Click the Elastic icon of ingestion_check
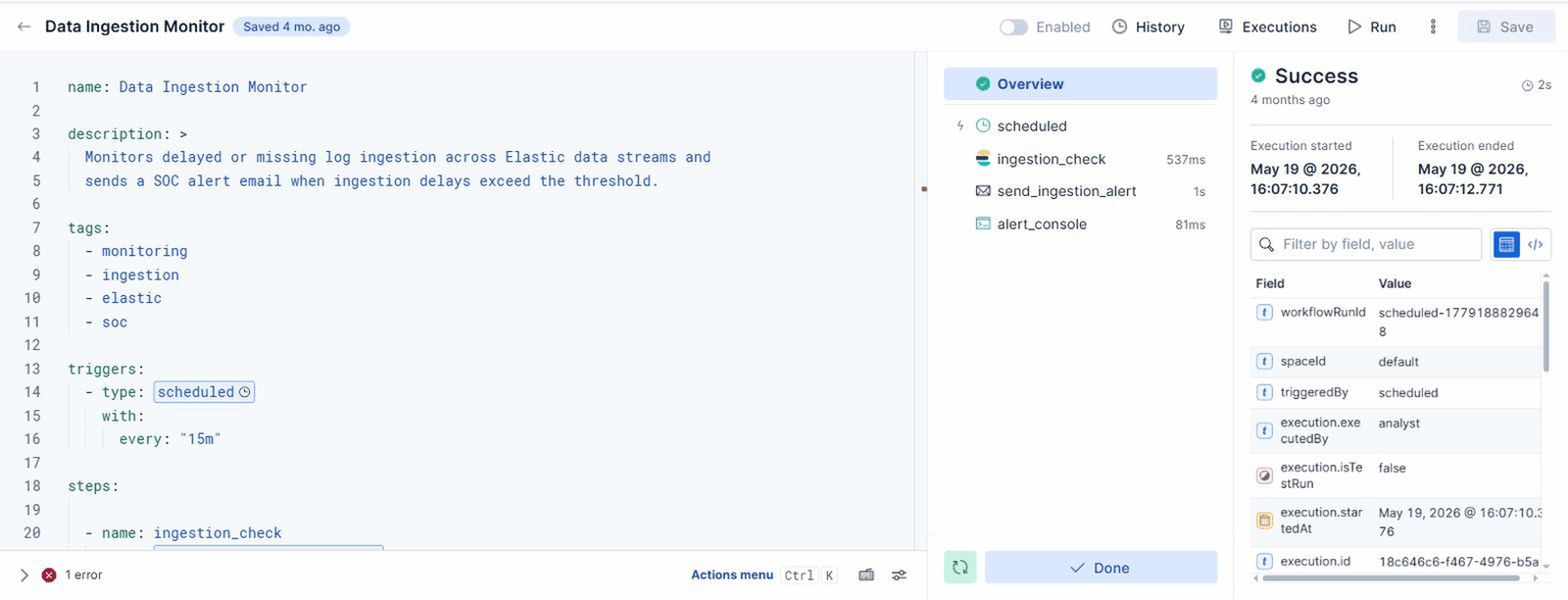1568x600 pixels. coord(983,159)
